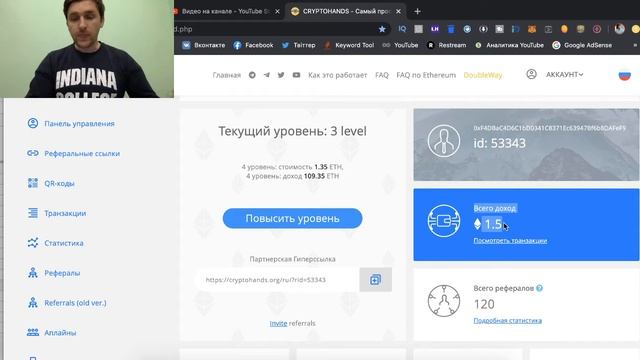Viewport: 640px width, 360px height.
Task: Open the DoubleWay link
Action: click(483, 75)
